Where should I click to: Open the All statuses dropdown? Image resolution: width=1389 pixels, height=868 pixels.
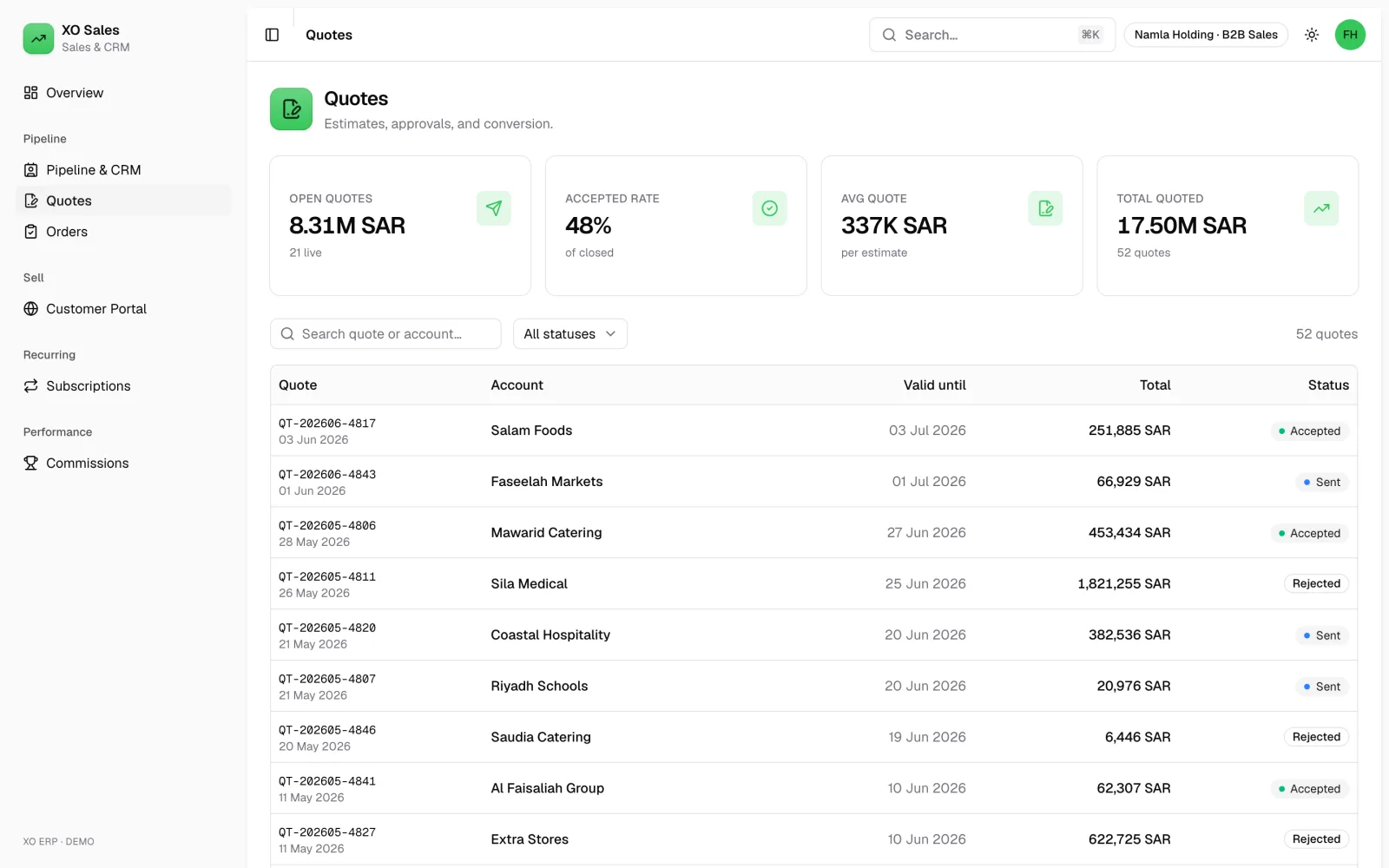(x=570, y=334)
